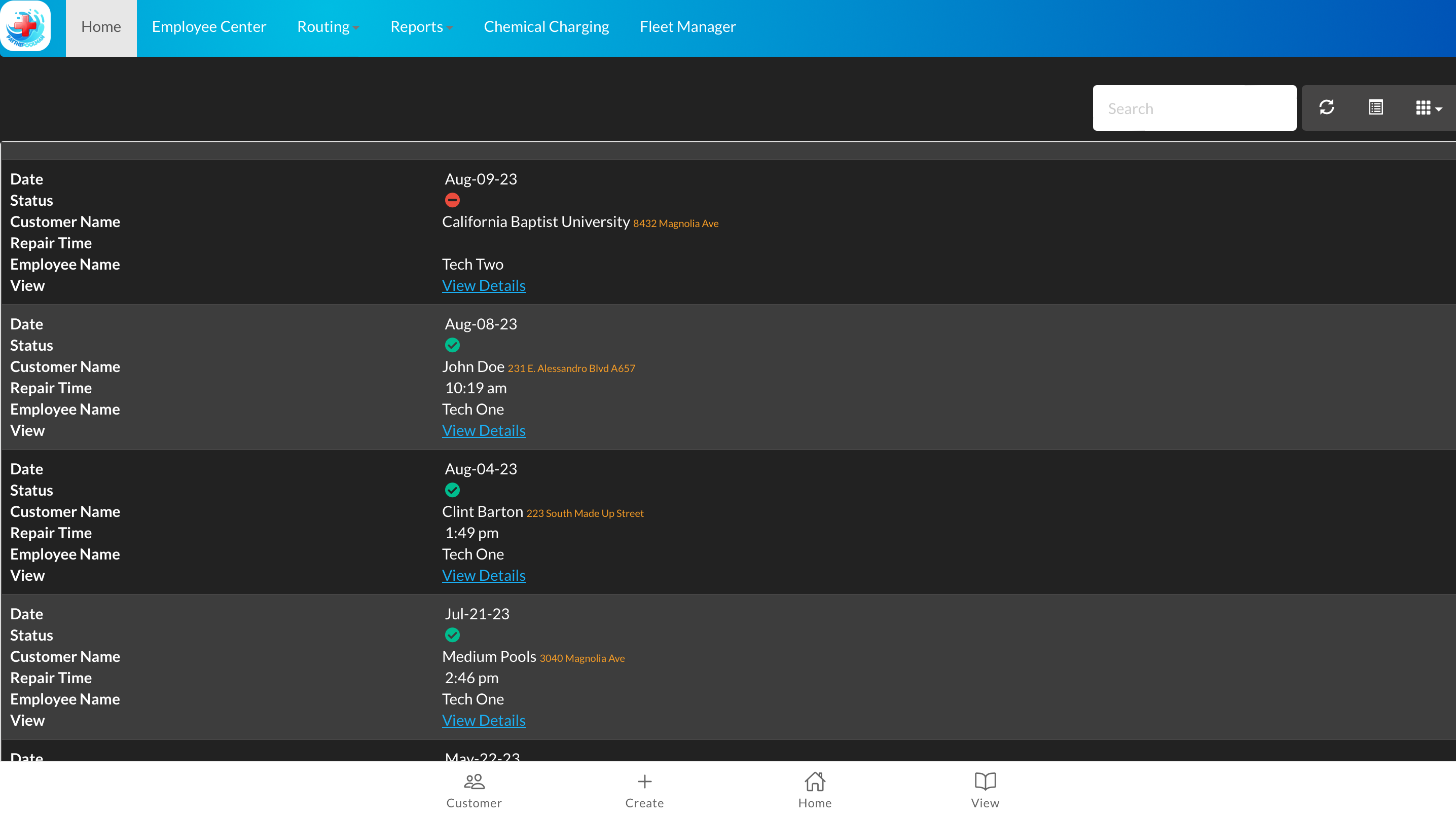Click into the Search field
Viewport: 1456px width, 819px height.
point(1194,108)
